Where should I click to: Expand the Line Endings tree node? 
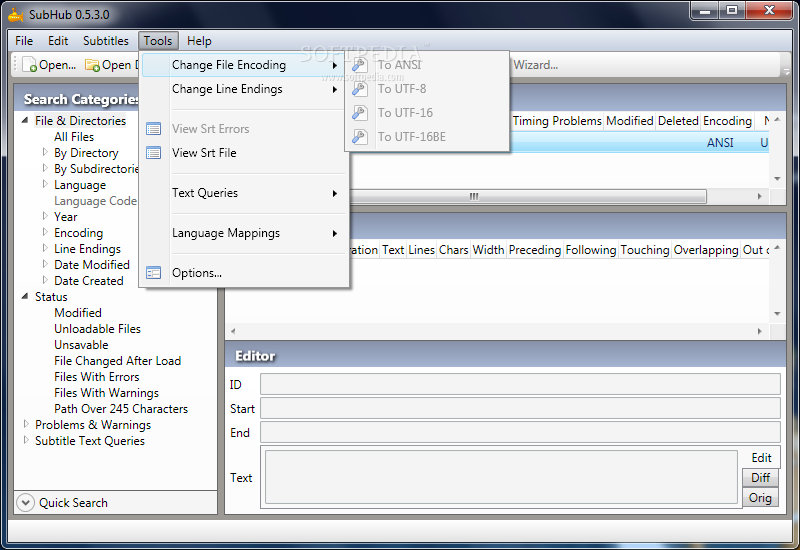(x=45, y=248)
